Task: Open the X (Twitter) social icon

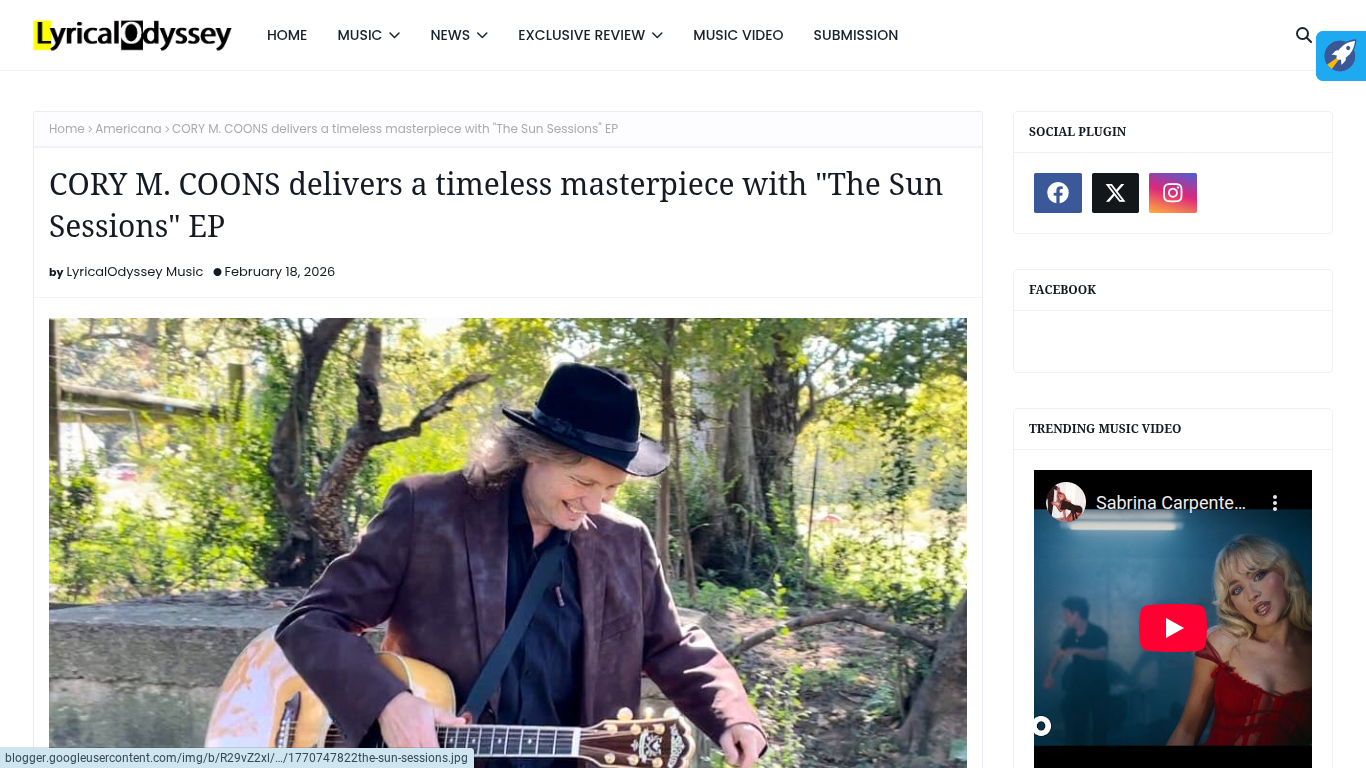Action: click(x=1115, y=193)
